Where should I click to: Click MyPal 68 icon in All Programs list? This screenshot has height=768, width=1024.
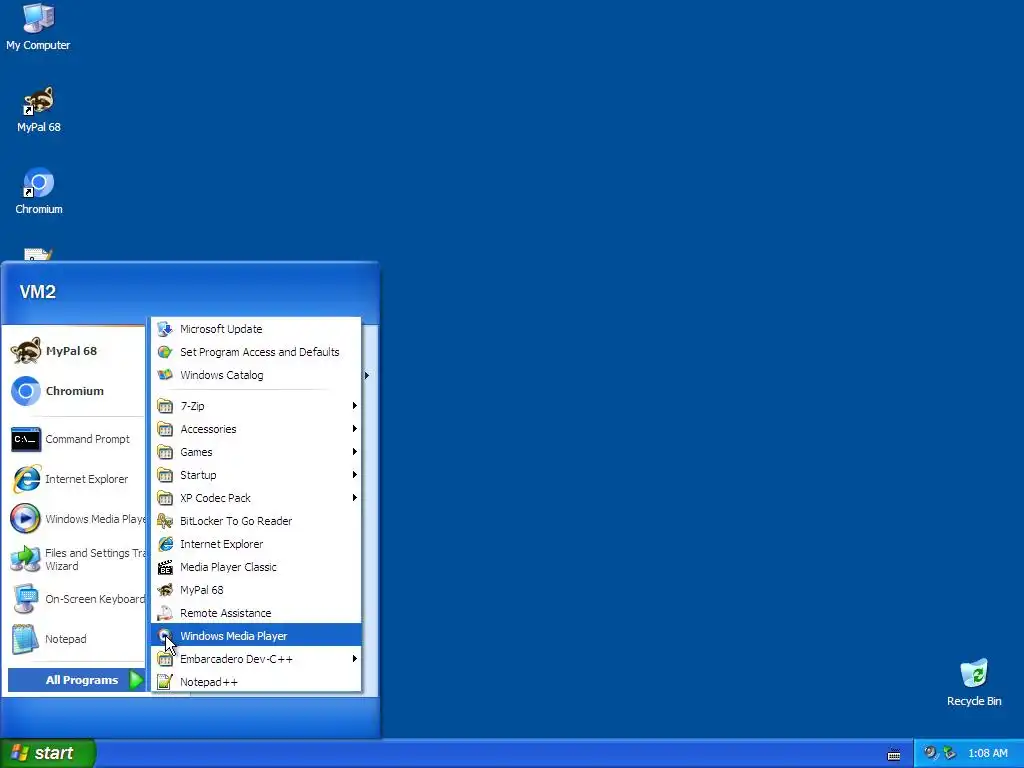(x=165, y=590)
